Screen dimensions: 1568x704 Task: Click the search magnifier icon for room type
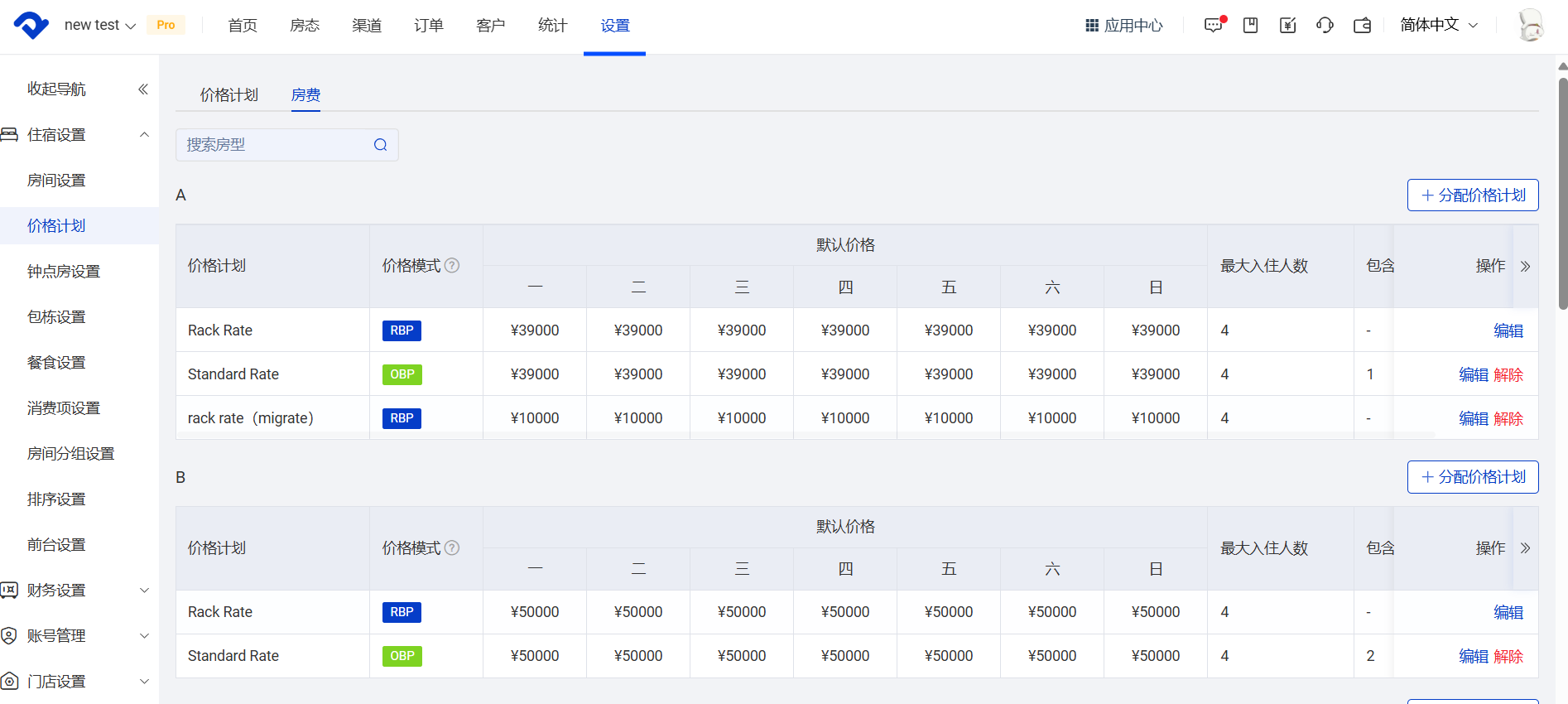[x=380, y=145]
